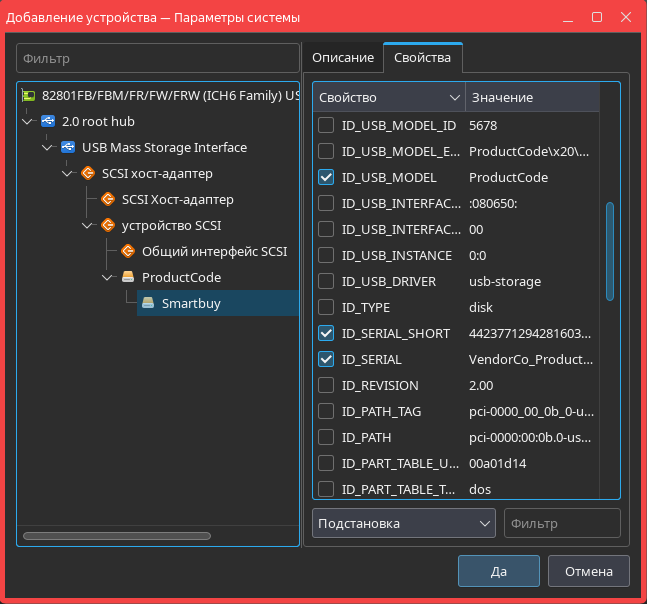Uncheck the ID_SERIAL_SHORT property checkbox
This screenshot has height=604, width=647.
[x=325, y=334]
